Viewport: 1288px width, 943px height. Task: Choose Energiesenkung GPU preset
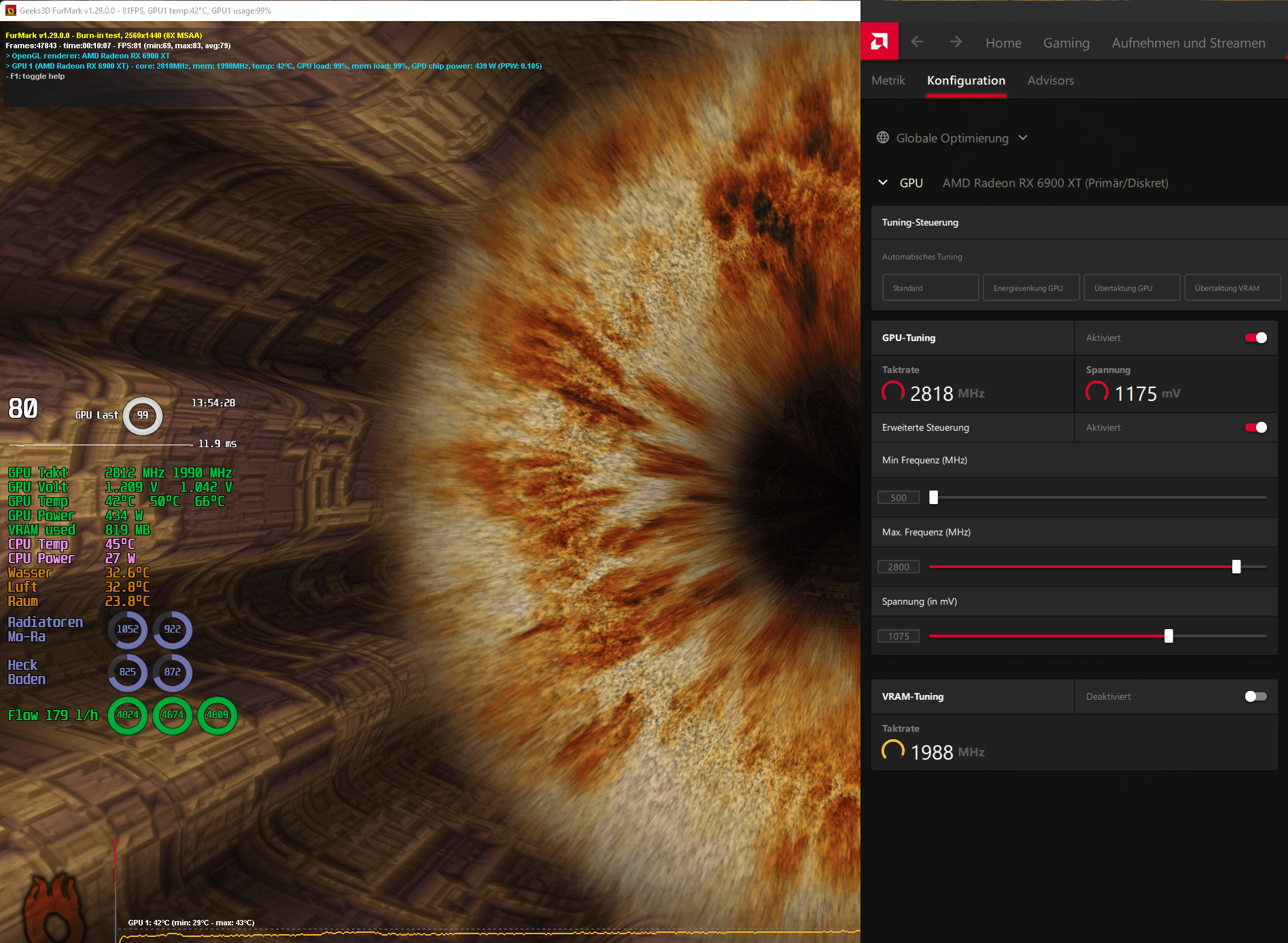click(x=1031, y=287)
